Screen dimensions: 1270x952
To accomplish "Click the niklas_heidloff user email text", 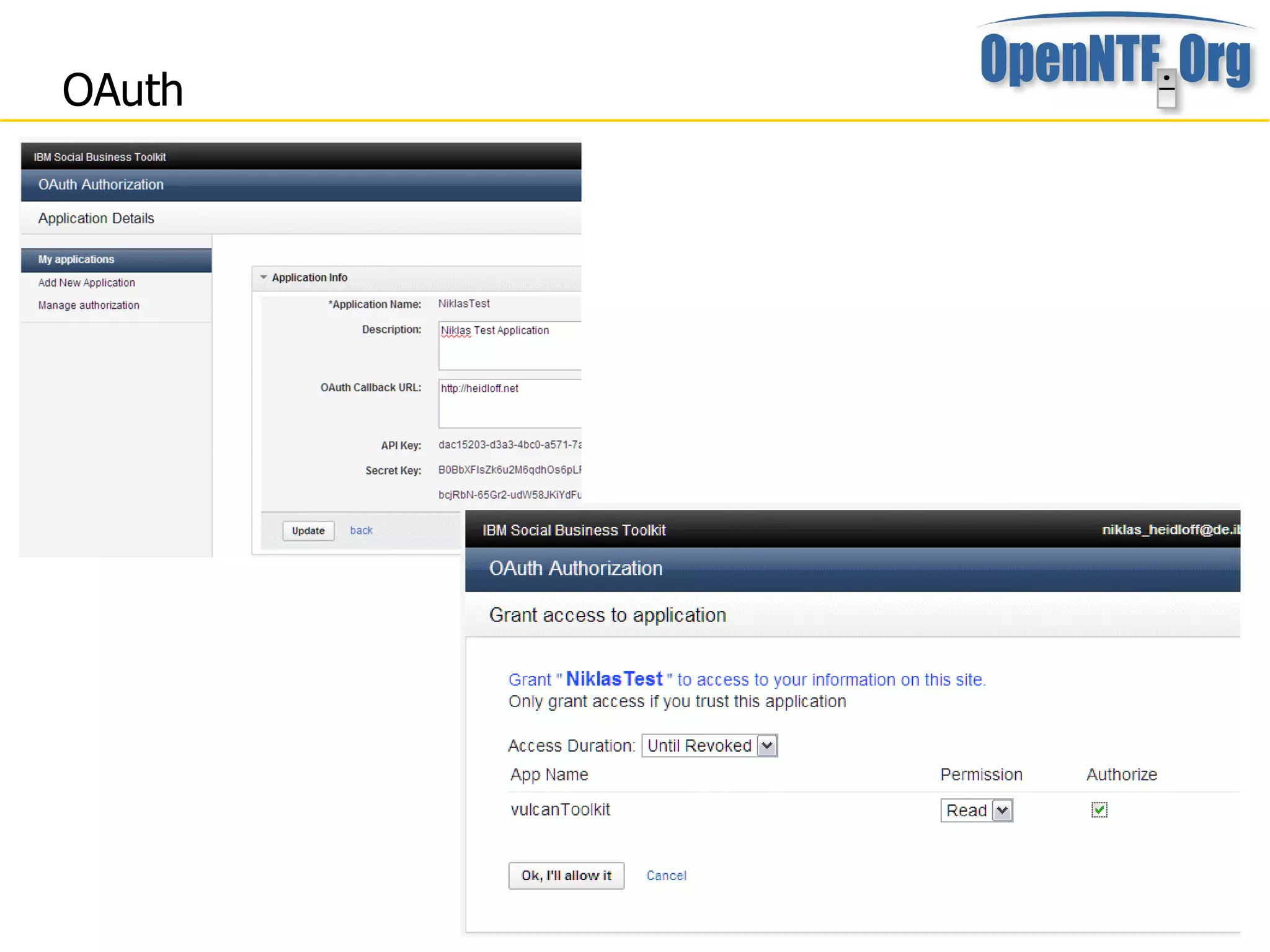I will (1171, 530).
